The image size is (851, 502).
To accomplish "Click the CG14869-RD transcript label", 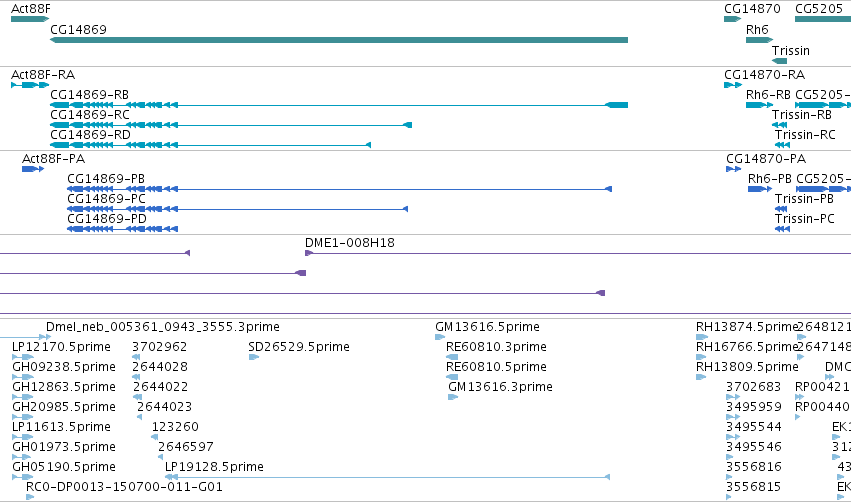I will (x=90, y=135).
